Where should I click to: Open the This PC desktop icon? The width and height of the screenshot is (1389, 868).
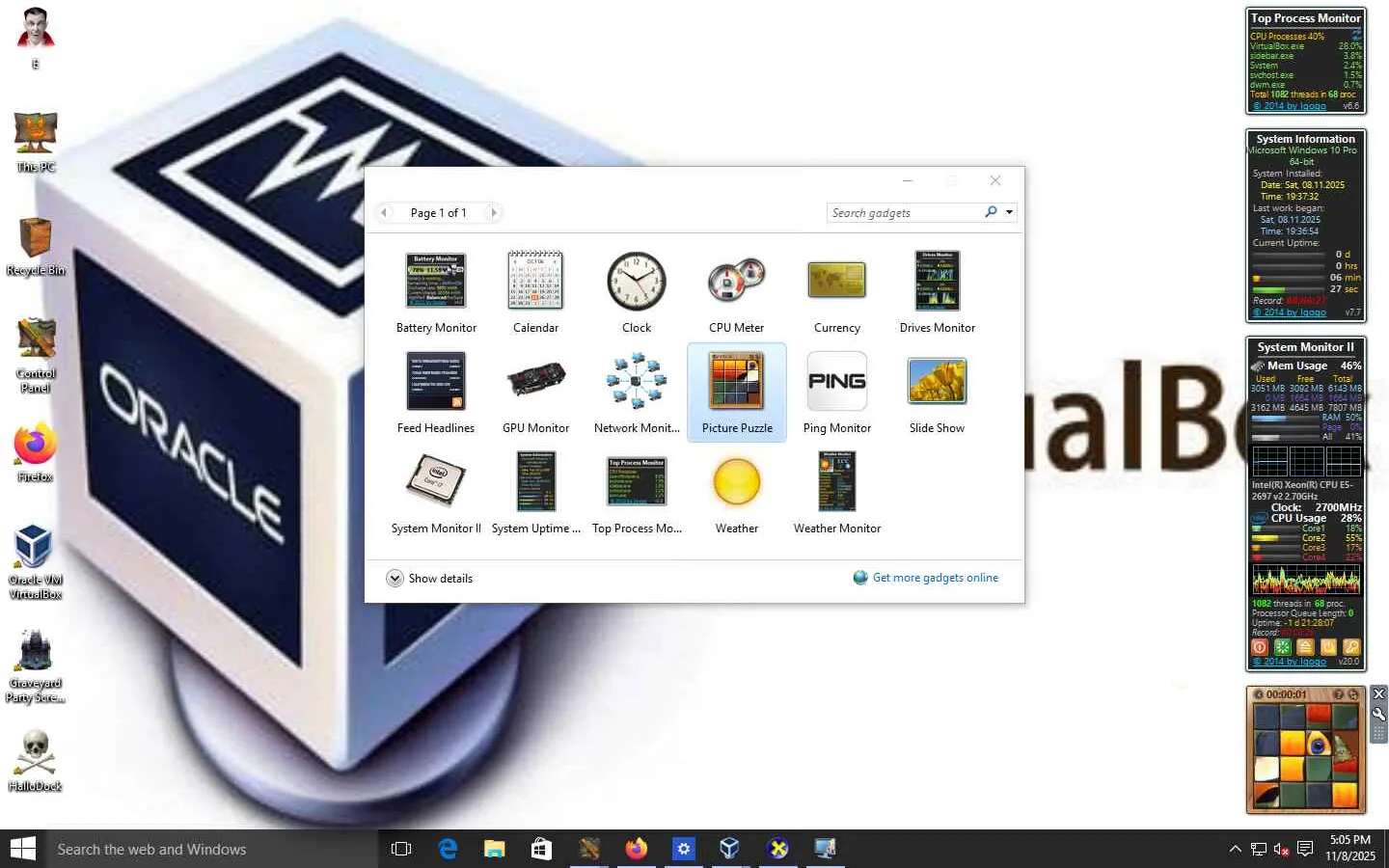[x=36, y=142]
